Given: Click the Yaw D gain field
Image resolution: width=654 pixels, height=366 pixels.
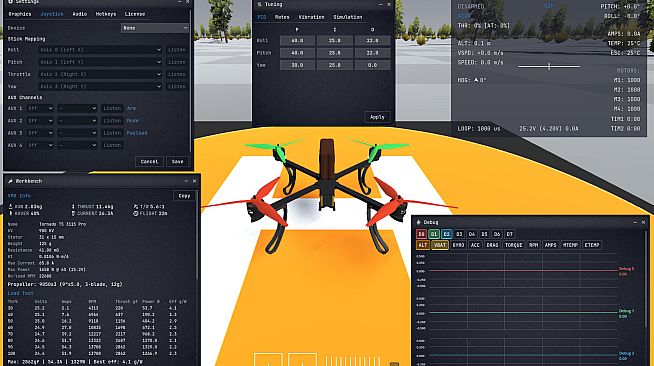Looking at the screenshot, I should (x=372, y=65).
